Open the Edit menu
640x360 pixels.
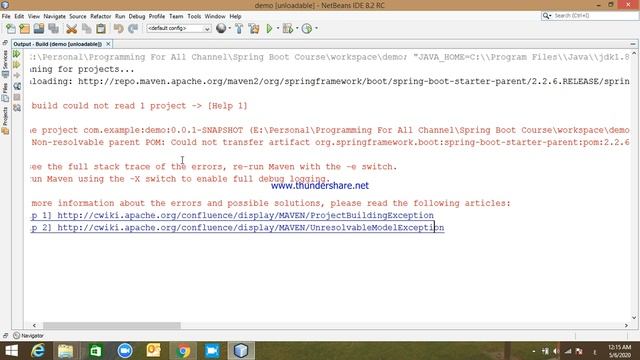point(19,16)
